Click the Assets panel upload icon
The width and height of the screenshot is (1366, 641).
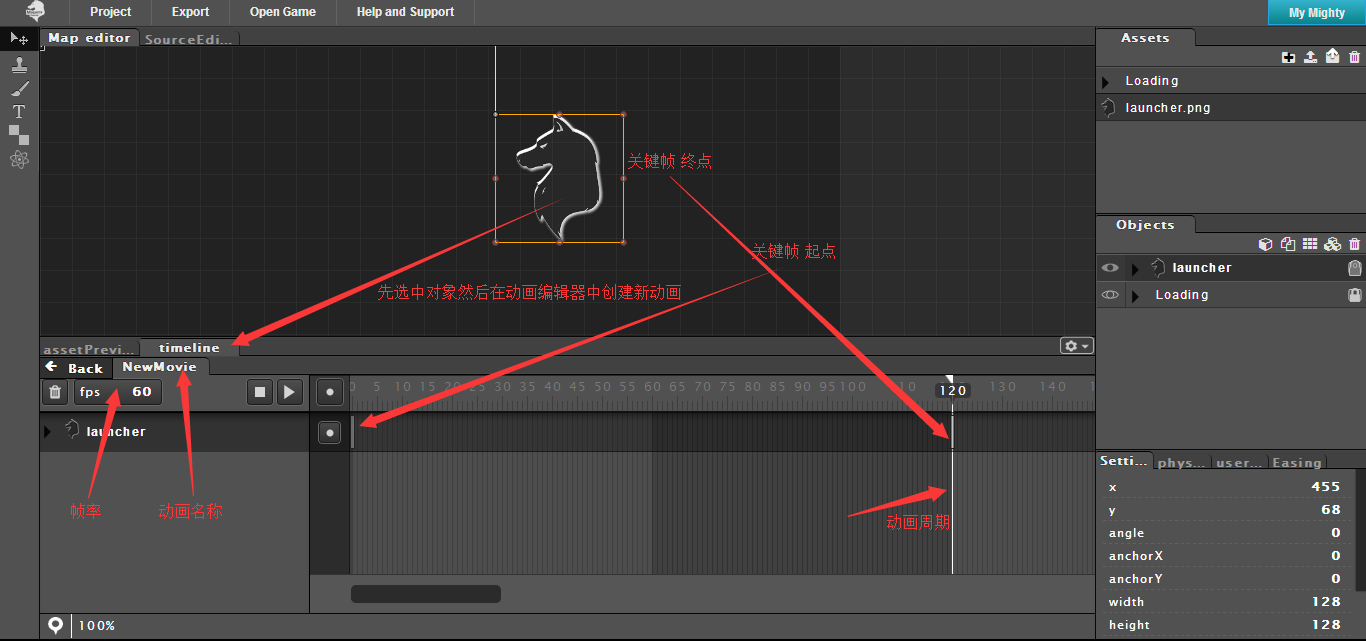[1310, 57]
